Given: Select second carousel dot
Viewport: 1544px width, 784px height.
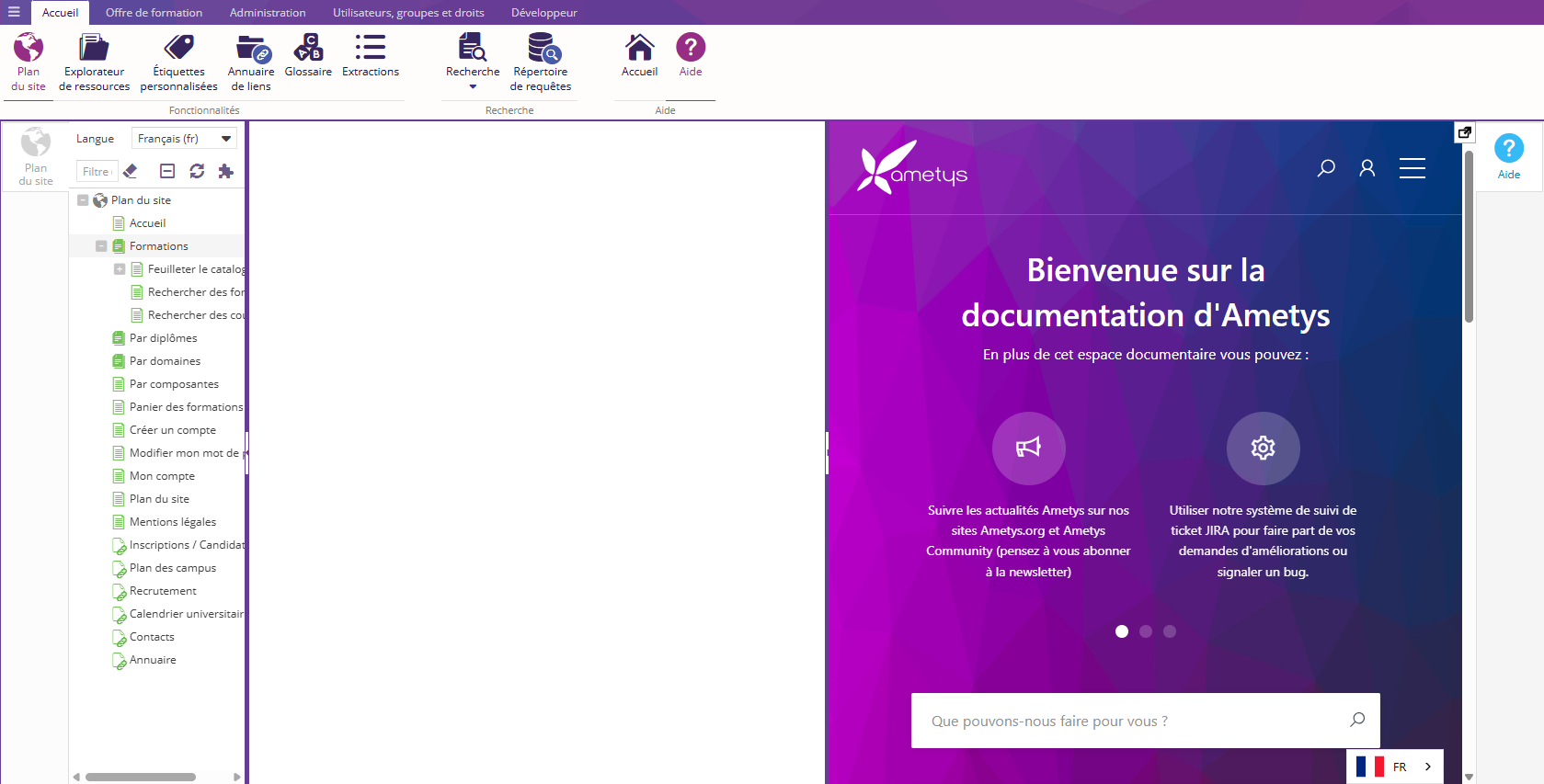Looking at the screenshot, I should click(1145, 631).
